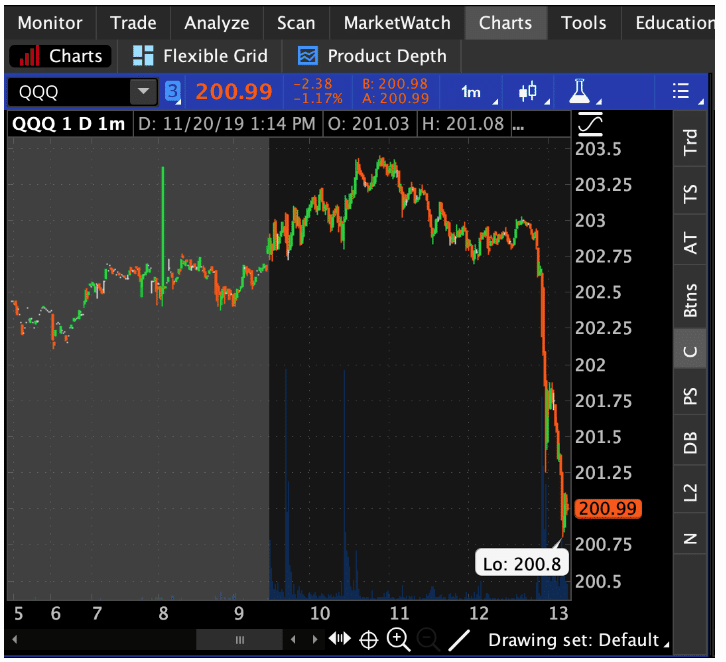Toggle the L2 sidebar panel
Screen dimensions: 726x662
tap(690, 492)
